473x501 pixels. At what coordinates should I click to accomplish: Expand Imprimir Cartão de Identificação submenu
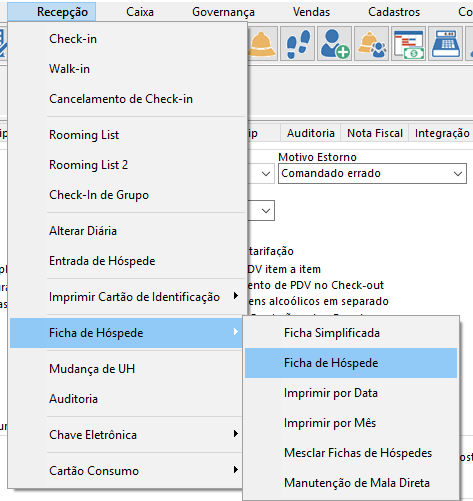pyautogui.click(x=128, y=297)
